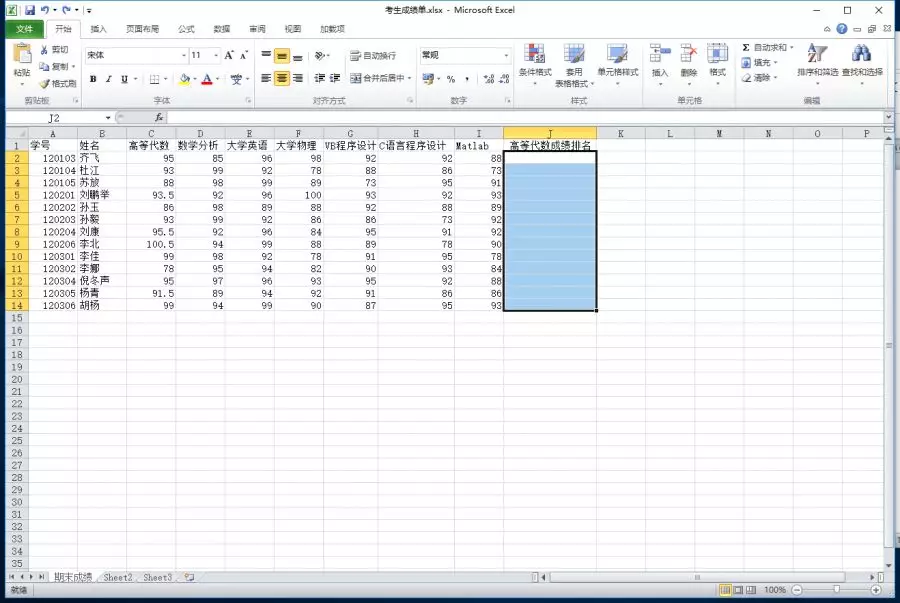The height and width of the screenshot is (603, 900).
Task: Increase decimal places
Action: (x=488, y=79)
